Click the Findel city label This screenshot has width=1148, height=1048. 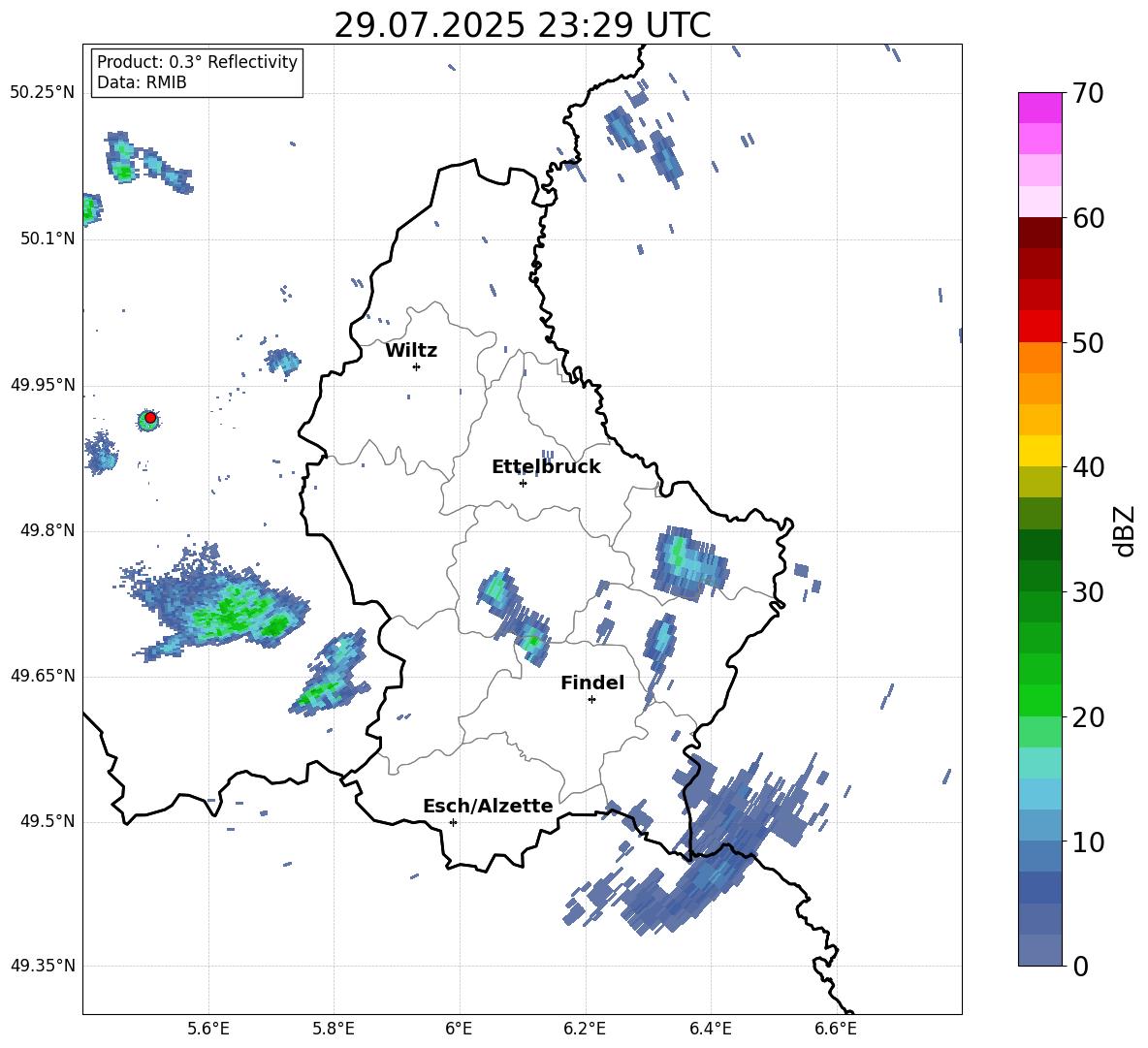pos(592,683)
